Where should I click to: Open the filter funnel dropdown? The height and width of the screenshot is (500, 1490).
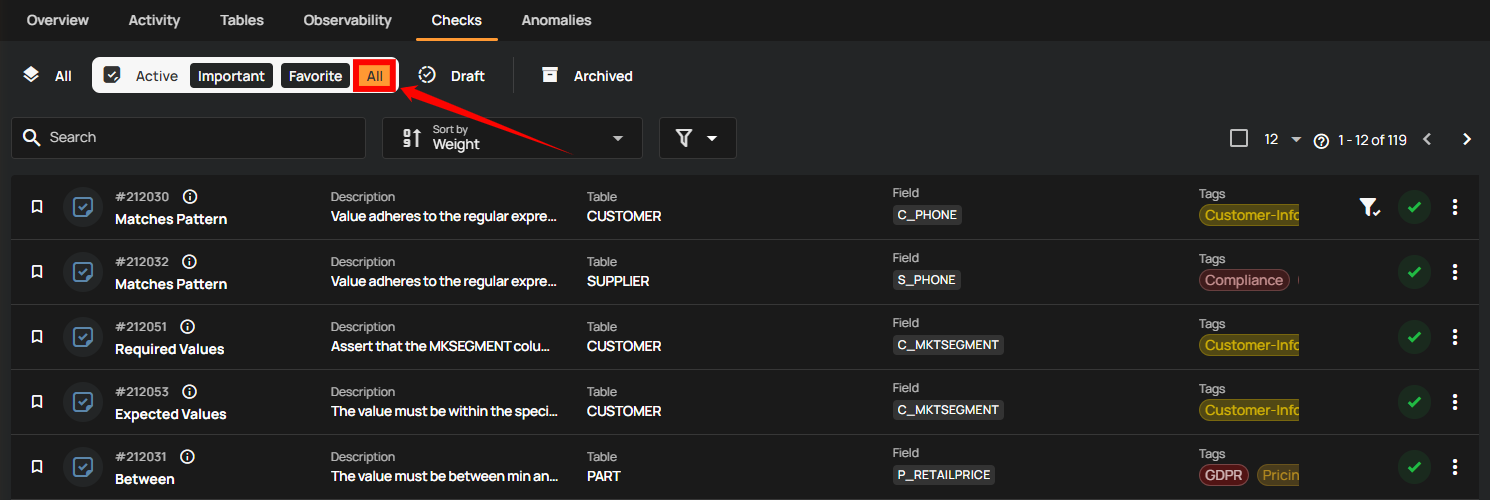697,138
